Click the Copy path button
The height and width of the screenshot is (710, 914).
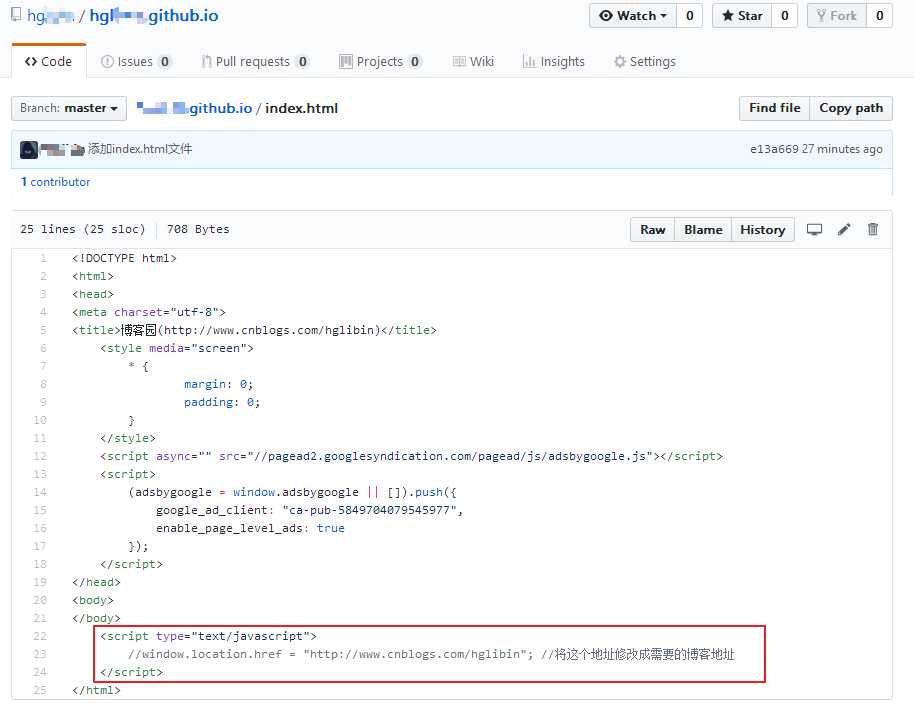(851, 108)
